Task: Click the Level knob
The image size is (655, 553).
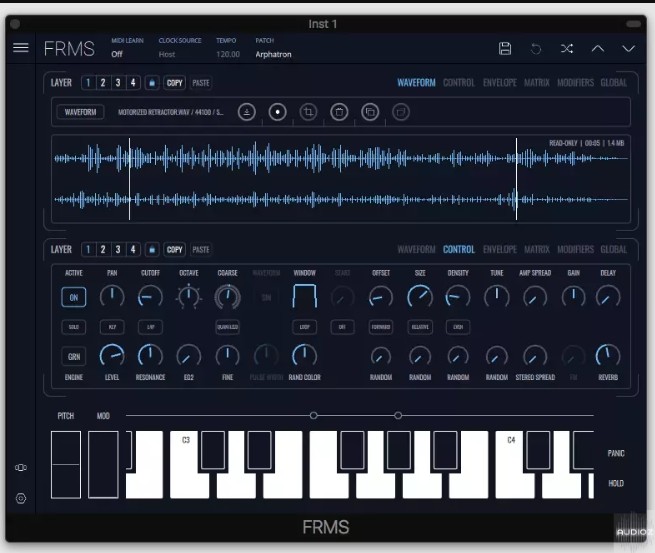Action: click(x=112, y=356)
